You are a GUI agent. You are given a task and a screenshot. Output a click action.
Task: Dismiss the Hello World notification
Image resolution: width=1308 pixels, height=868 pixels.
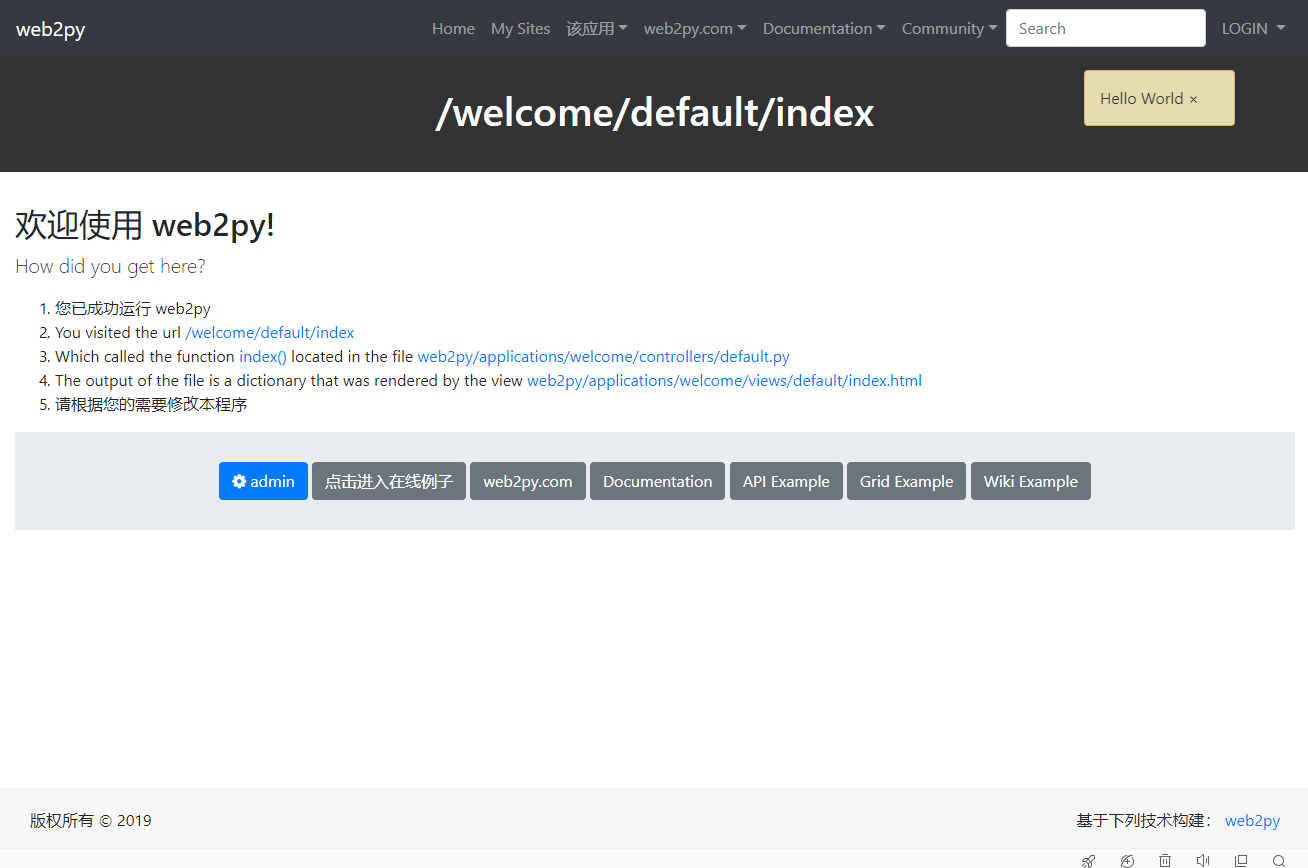coord(1193,99)
